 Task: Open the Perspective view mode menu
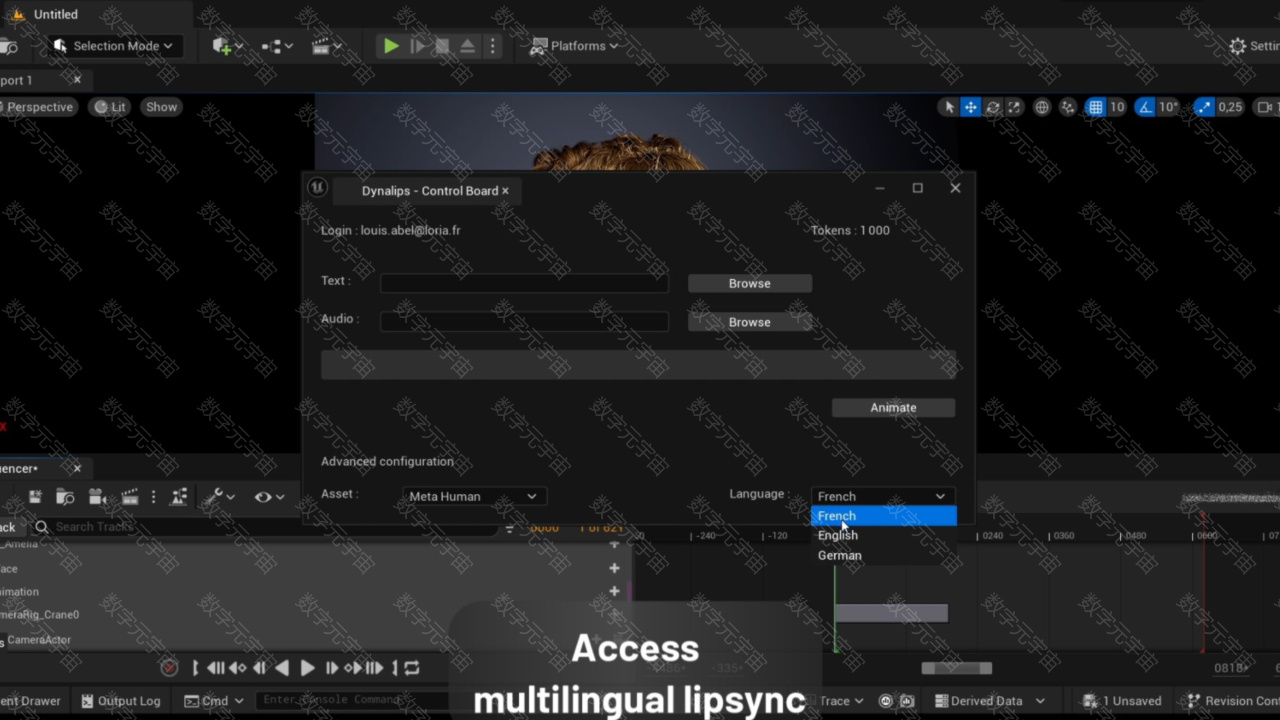click(40, 107)
